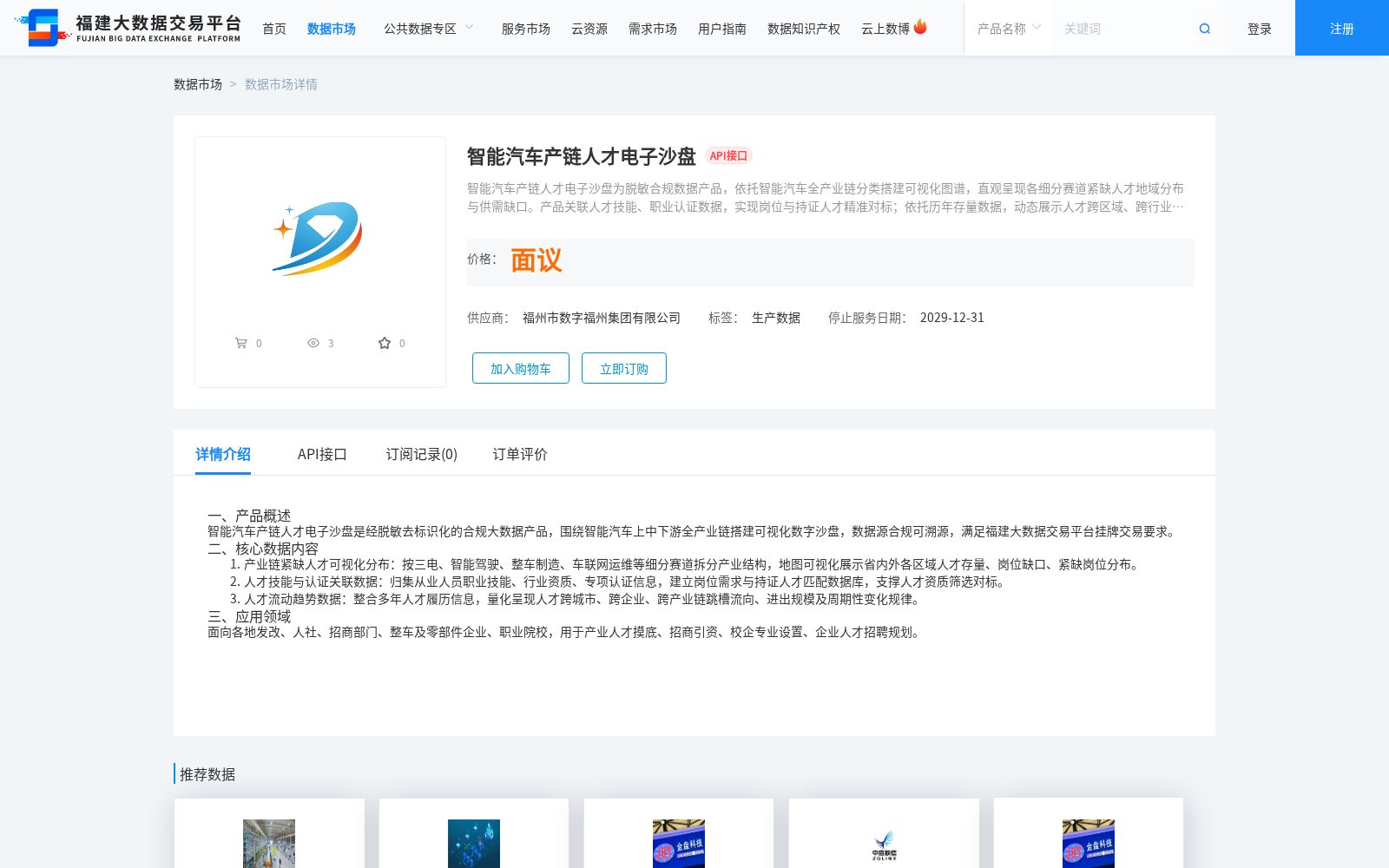This screenshot has height=868, width=1389.
Task: Open 数据知识产权 in the navigation bar
Action: 804,29
